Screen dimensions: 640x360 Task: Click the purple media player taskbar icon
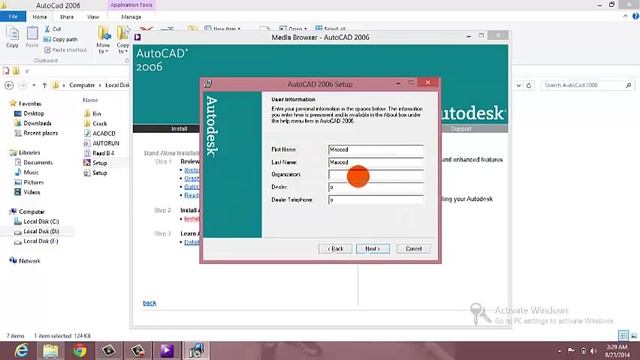(167, 351)
